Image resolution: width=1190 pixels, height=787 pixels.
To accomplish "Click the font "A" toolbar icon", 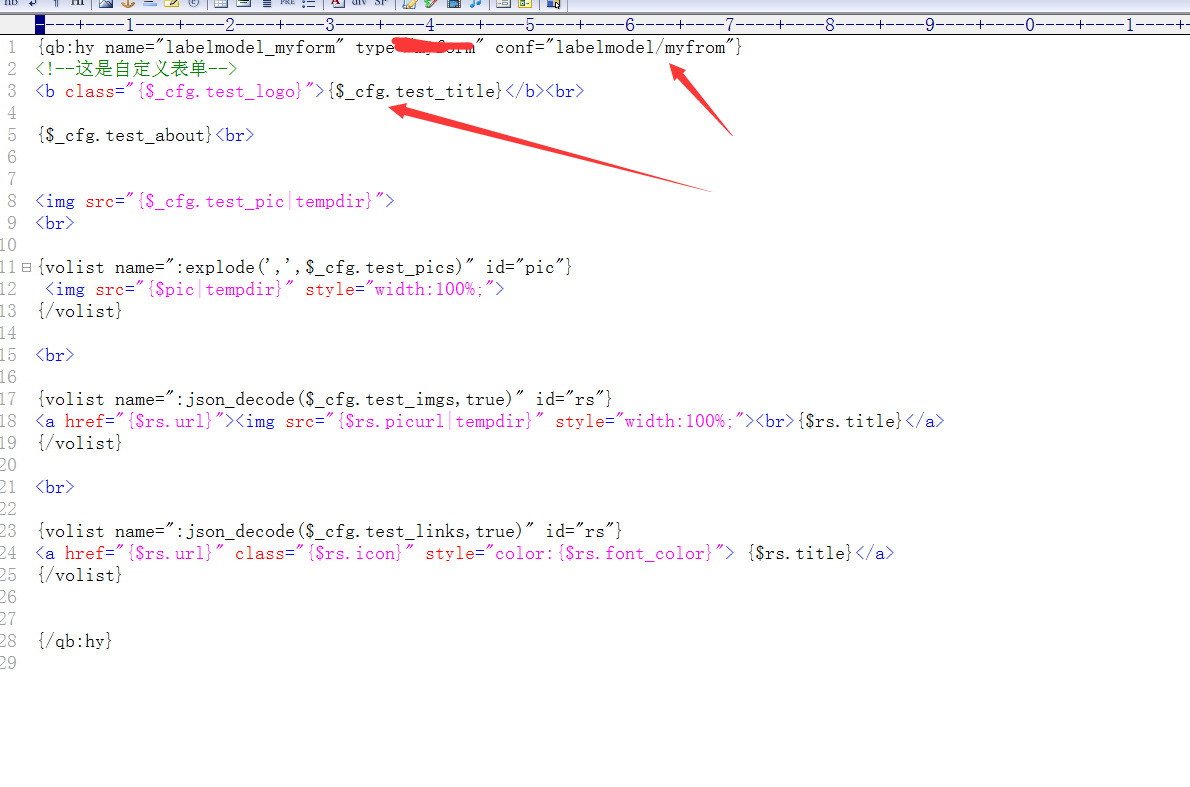I will [337, 3].
